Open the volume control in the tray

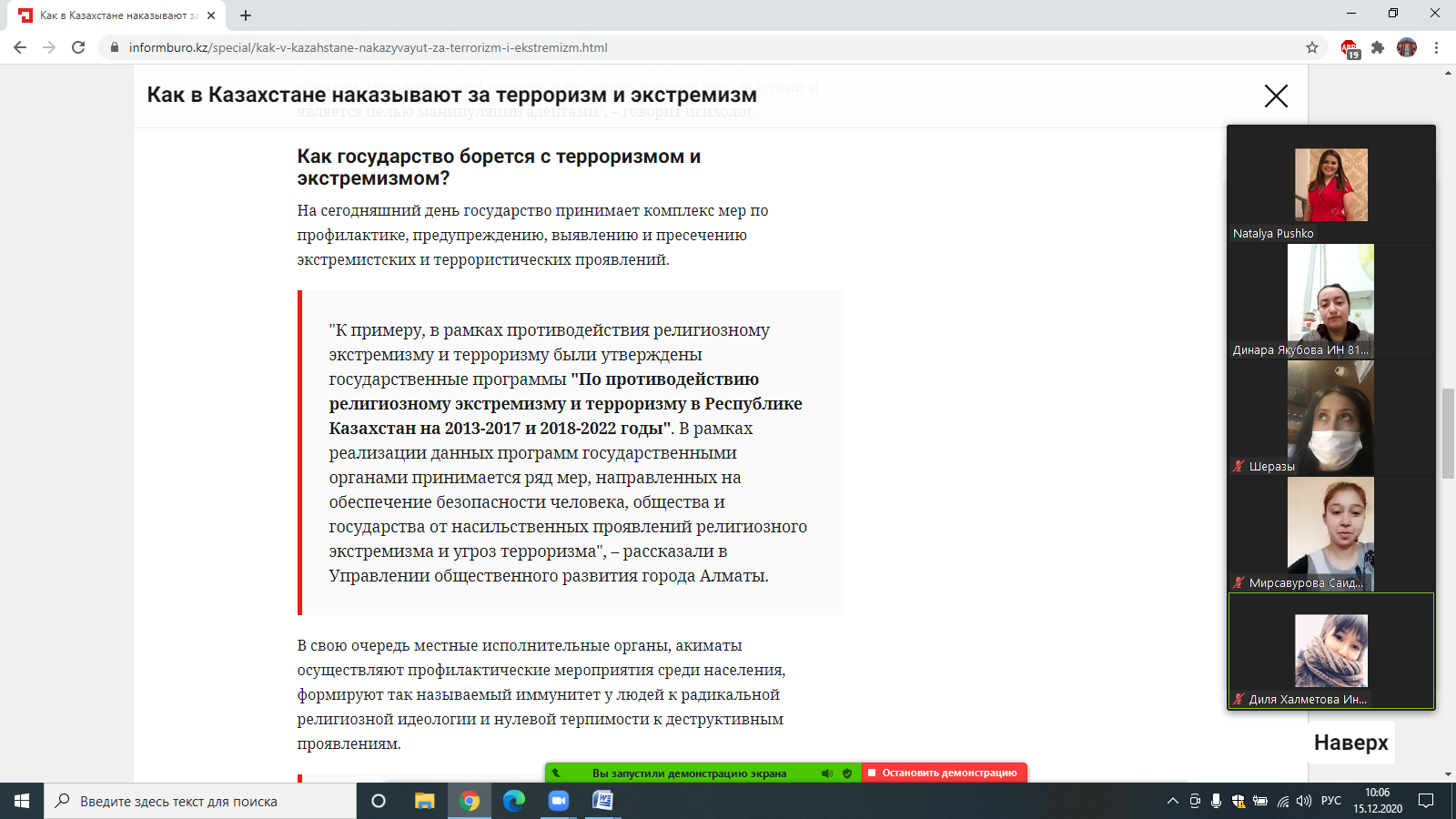point(1304,801)
